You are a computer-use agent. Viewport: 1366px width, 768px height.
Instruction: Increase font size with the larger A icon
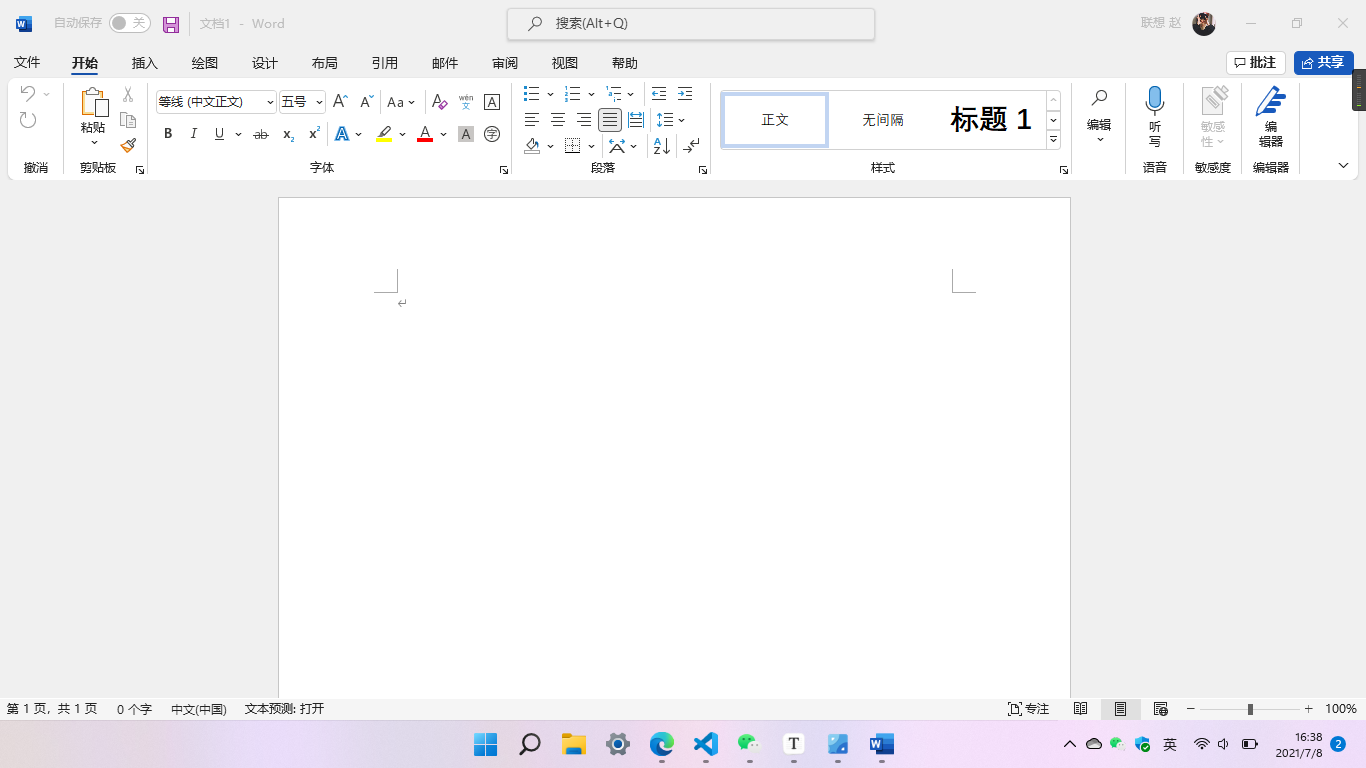[x=340, y=102]
